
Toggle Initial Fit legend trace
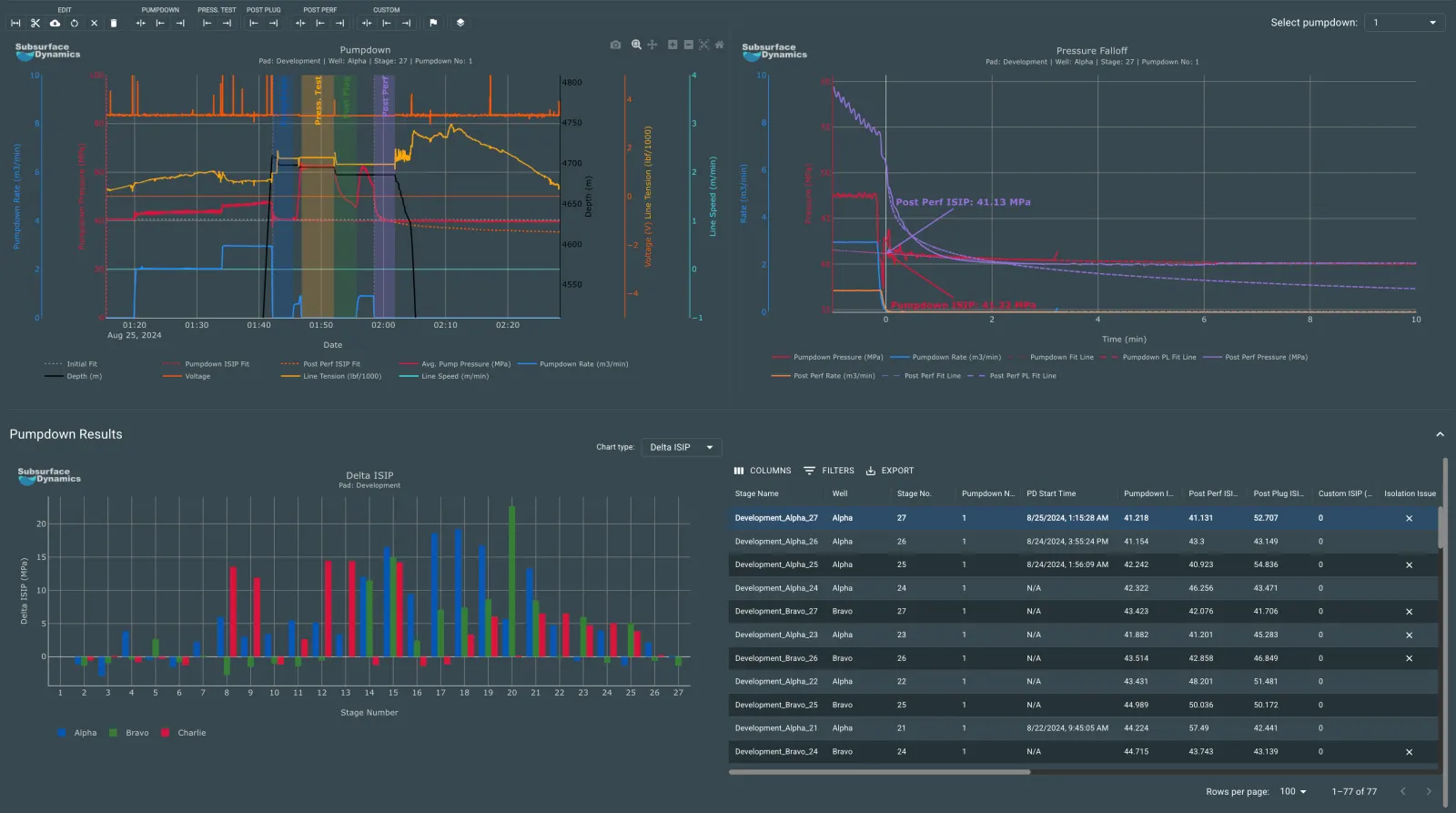71,364
